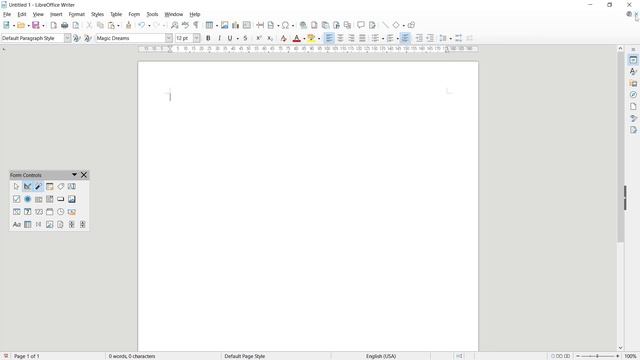Screen dimensions: 640x360
Task: Select the Numeric Field 123 control
Action: [x=38, y=212]
